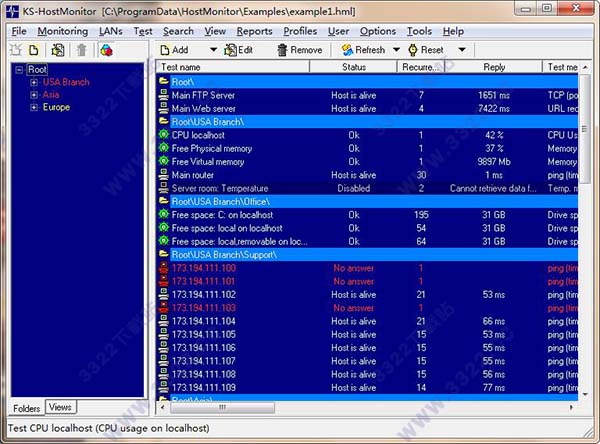Sort by Test name column header
This screenshot has height=444, width=600.
click(233, 67)
